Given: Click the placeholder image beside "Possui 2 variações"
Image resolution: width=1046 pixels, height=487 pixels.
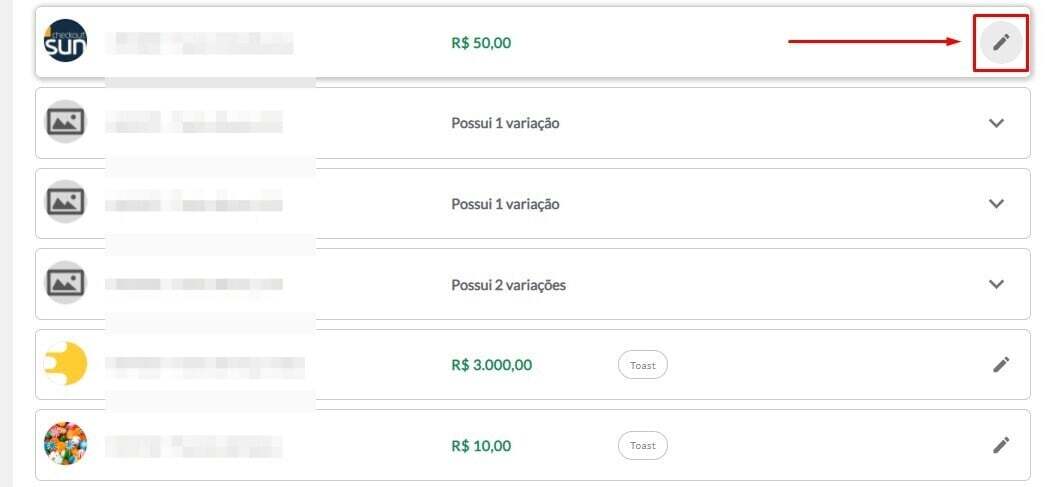Looking at the screenshot, I should click(x=66, y=284).
